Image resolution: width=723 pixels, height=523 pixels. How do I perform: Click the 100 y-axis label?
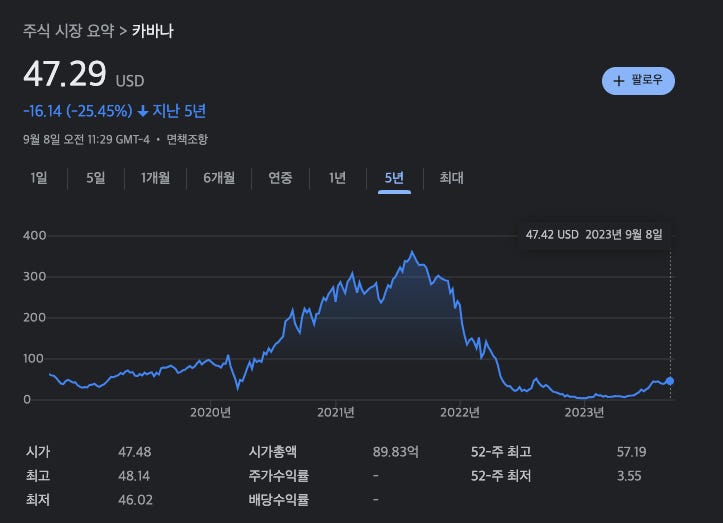coord(35,358)
